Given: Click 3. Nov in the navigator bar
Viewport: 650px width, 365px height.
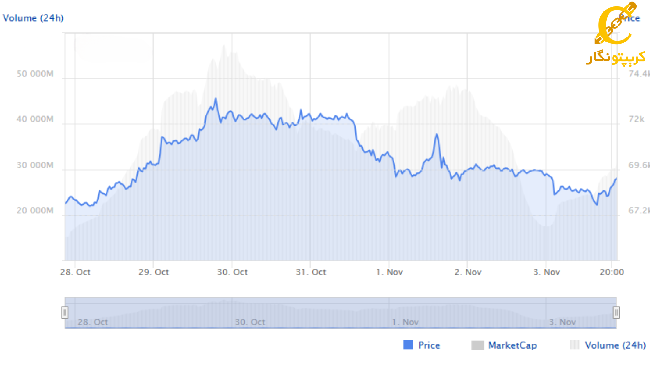Looking at the screenshot, I should coord(563,322).
